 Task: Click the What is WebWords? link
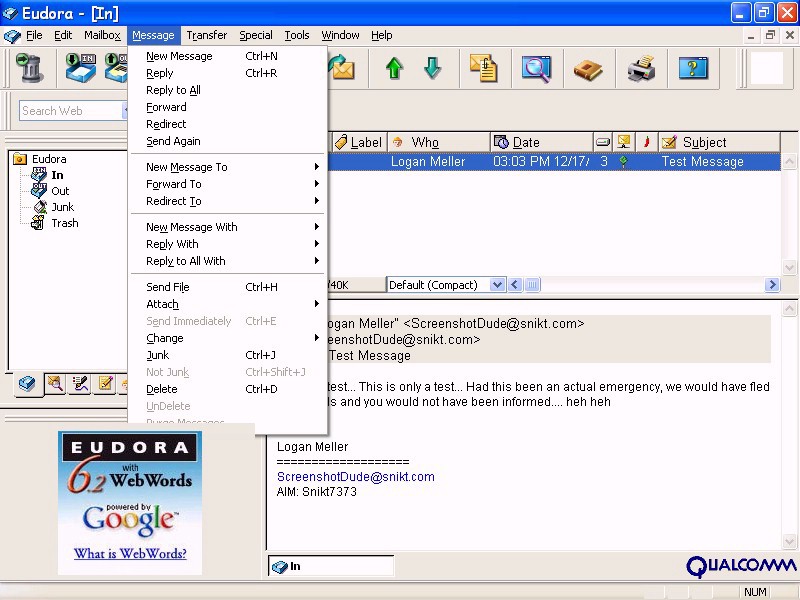point(130,554)
